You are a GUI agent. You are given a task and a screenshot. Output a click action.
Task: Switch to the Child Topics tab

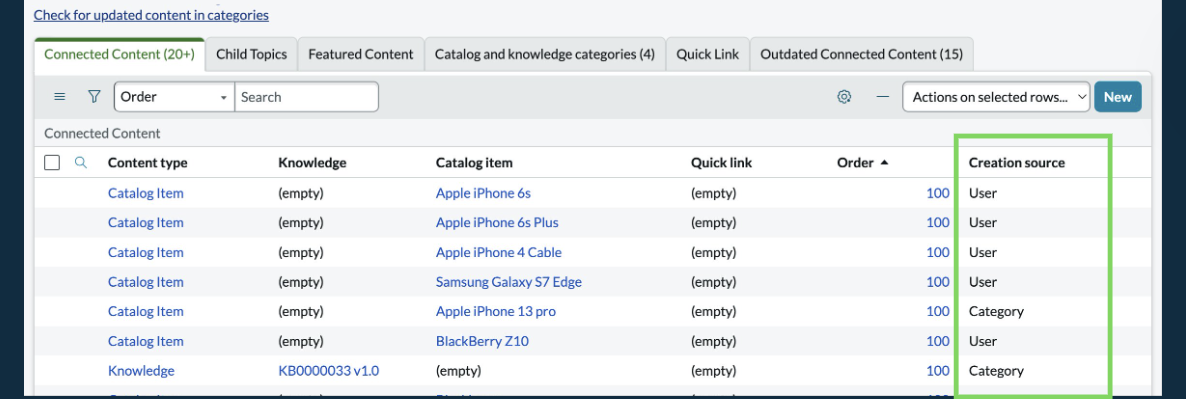[251, 55]
